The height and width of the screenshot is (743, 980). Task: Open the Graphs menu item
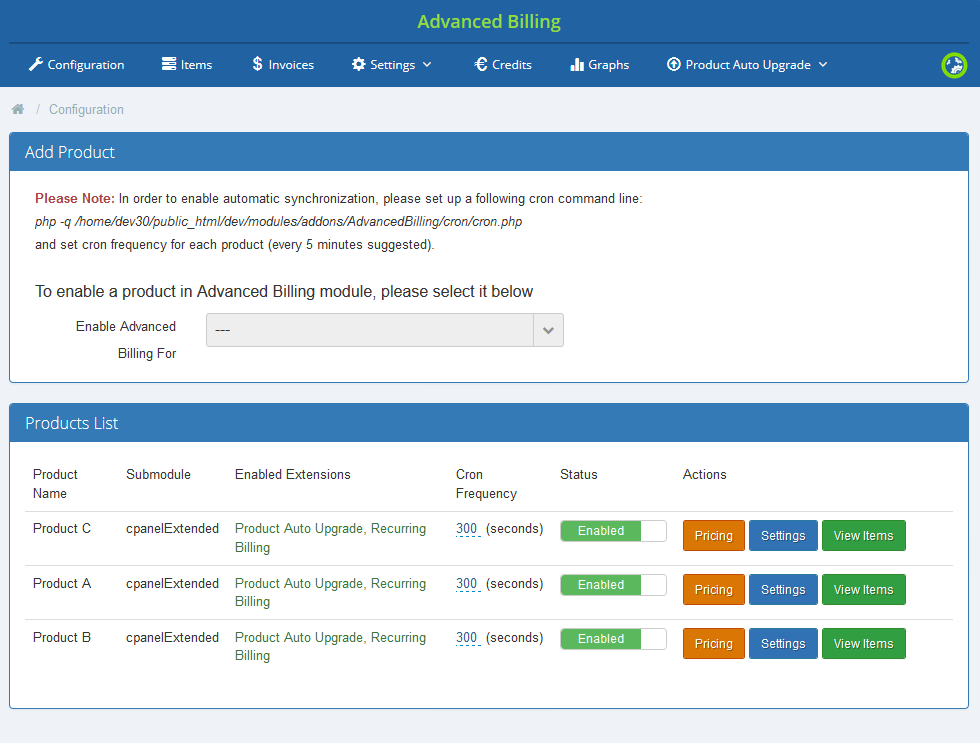click(x=600, y=64)
